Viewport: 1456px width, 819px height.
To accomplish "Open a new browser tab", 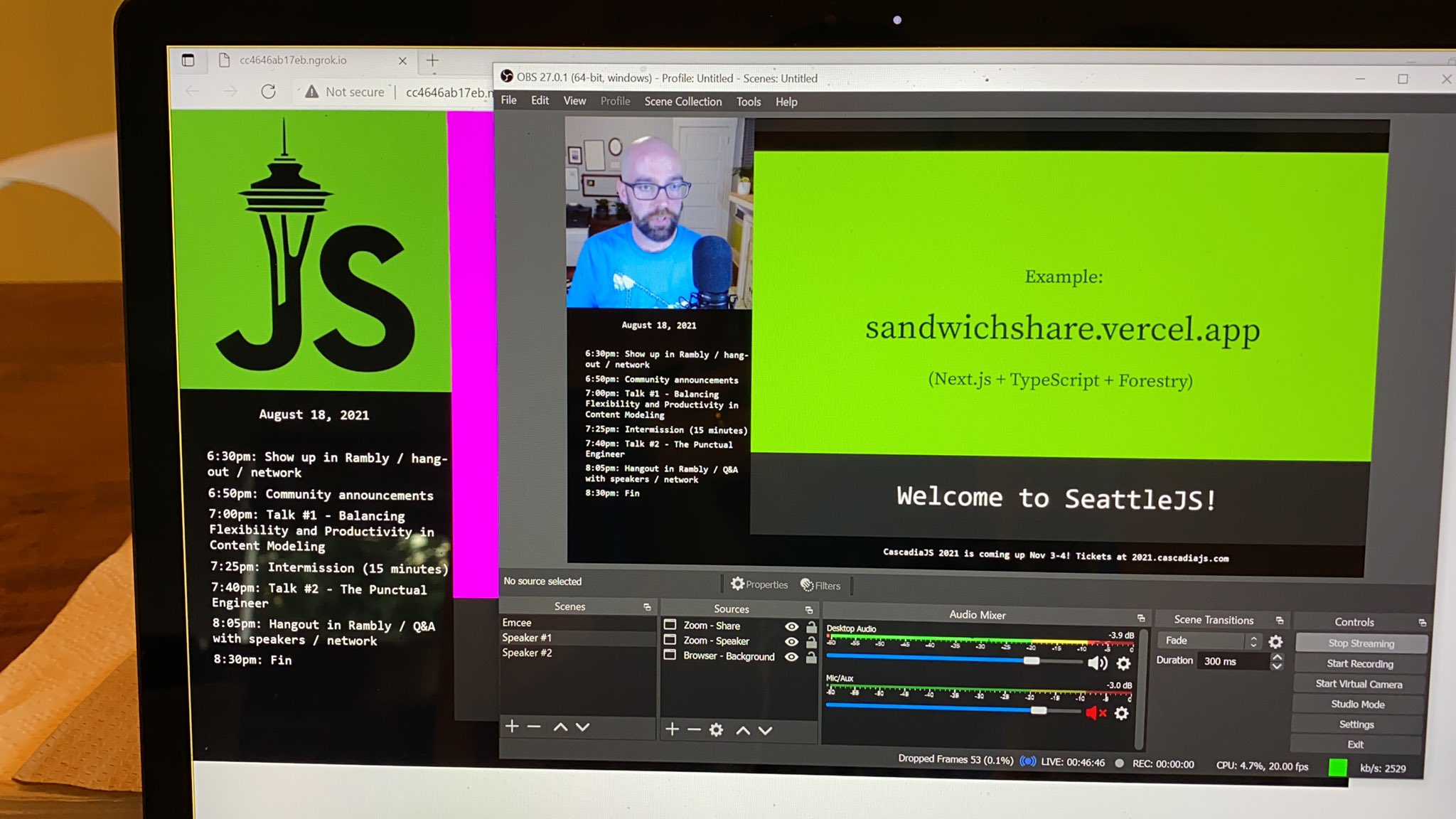I will tap(432, 60).
